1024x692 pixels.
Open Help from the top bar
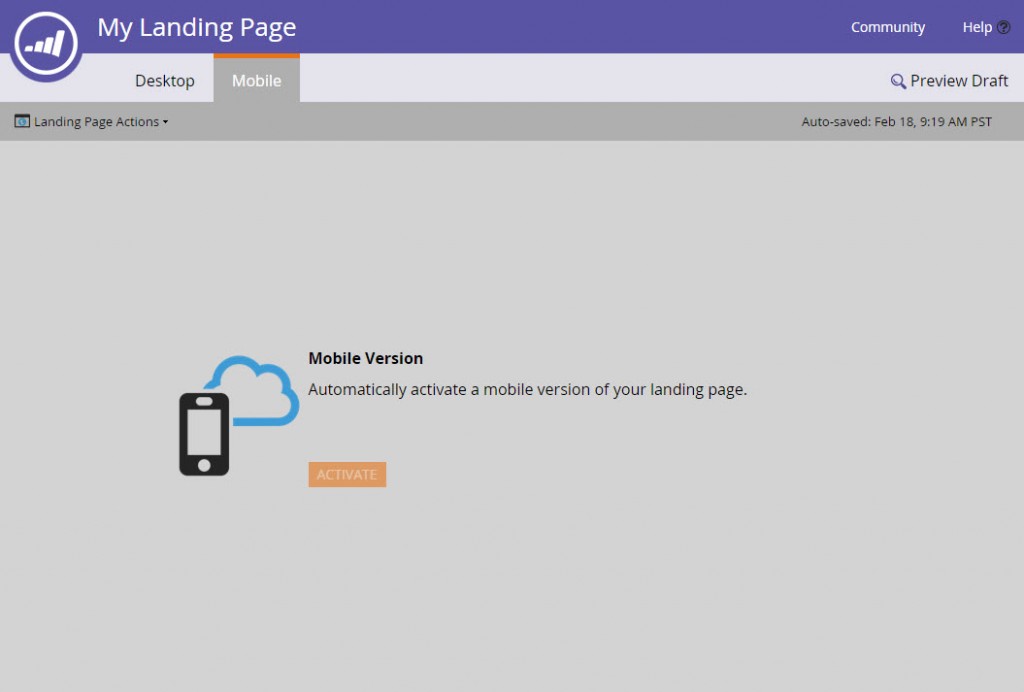[976, 27]
